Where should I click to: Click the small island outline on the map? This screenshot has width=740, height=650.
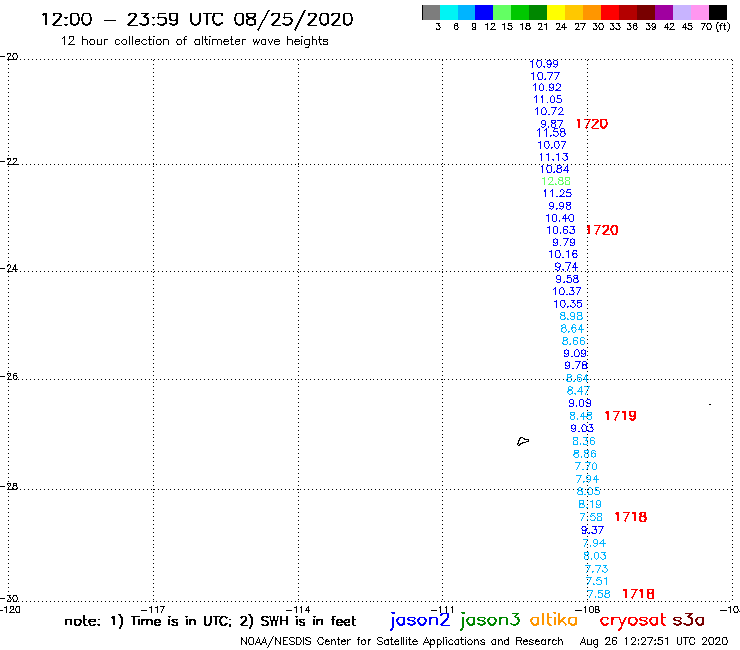coord(523,441)
